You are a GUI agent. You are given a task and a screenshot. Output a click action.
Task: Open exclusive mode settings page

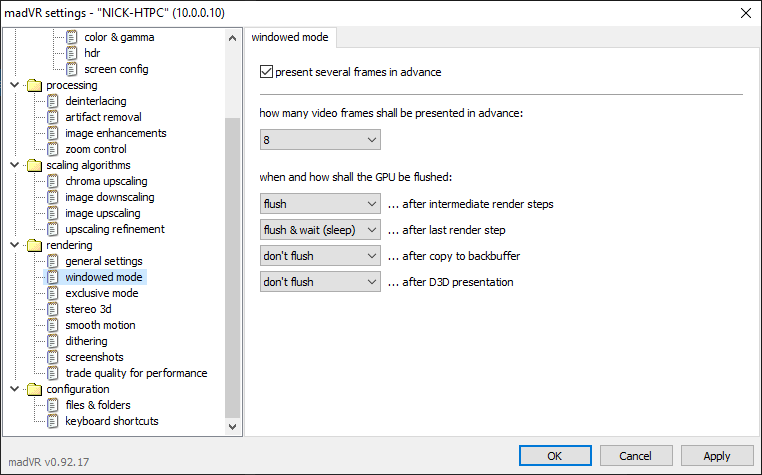pyautogui.click(x=101, y=293)
